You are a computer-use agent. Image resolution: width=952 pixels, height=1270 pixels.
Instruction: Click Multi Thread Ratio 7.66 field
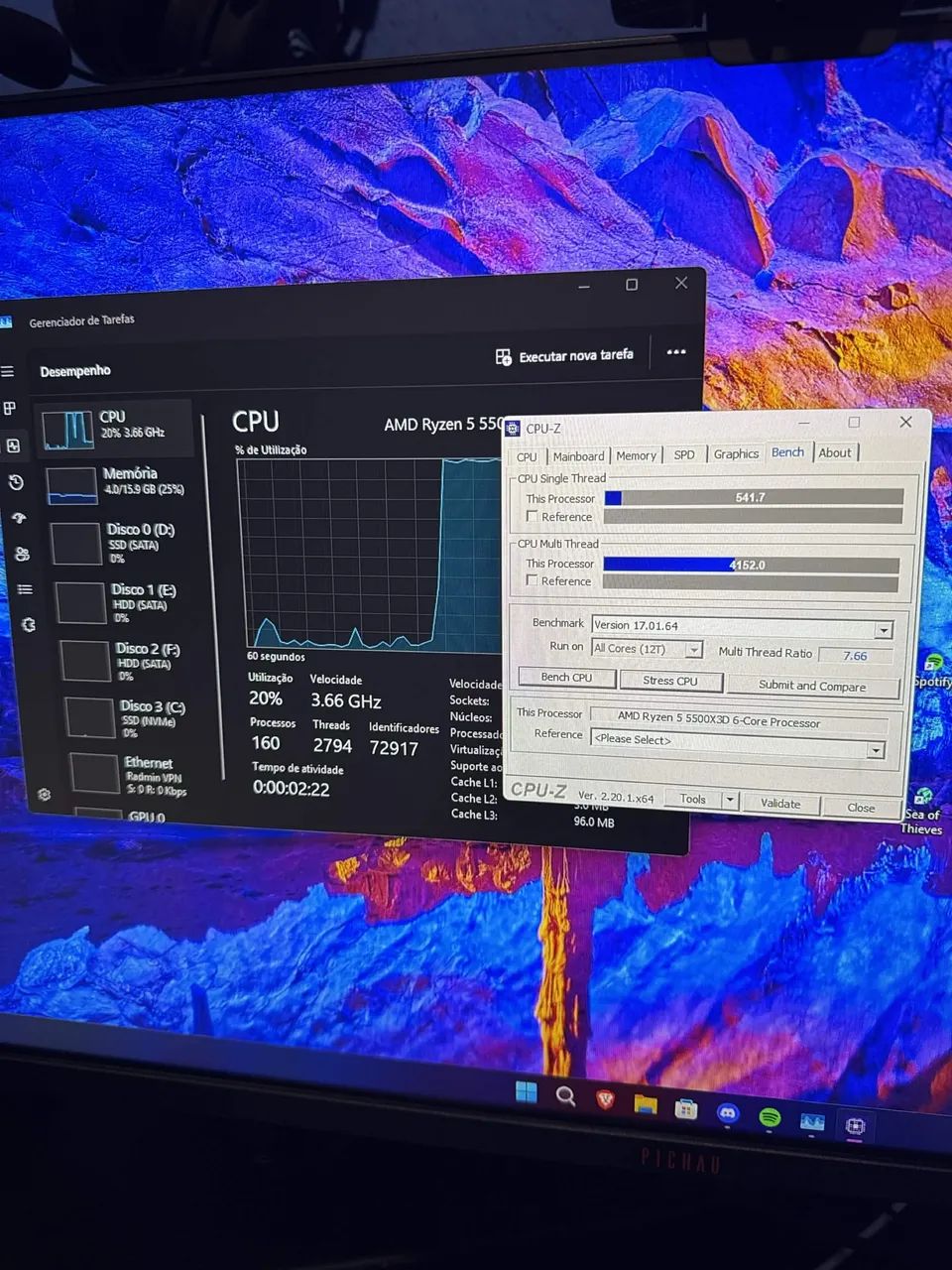click(856, 656)
